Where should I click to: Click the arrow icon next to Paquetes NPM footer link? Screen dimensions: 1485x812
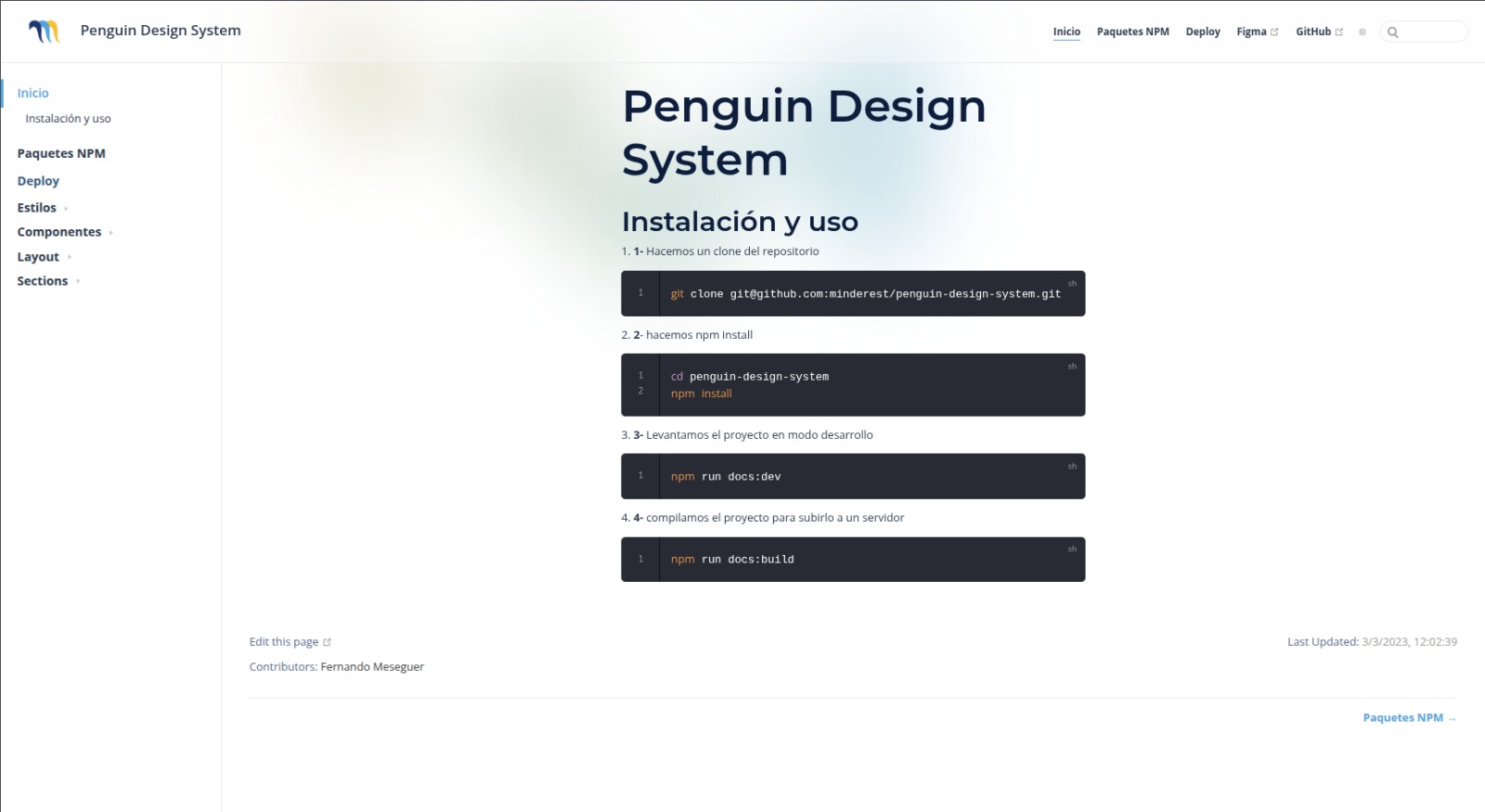[x=1453, y=718]
